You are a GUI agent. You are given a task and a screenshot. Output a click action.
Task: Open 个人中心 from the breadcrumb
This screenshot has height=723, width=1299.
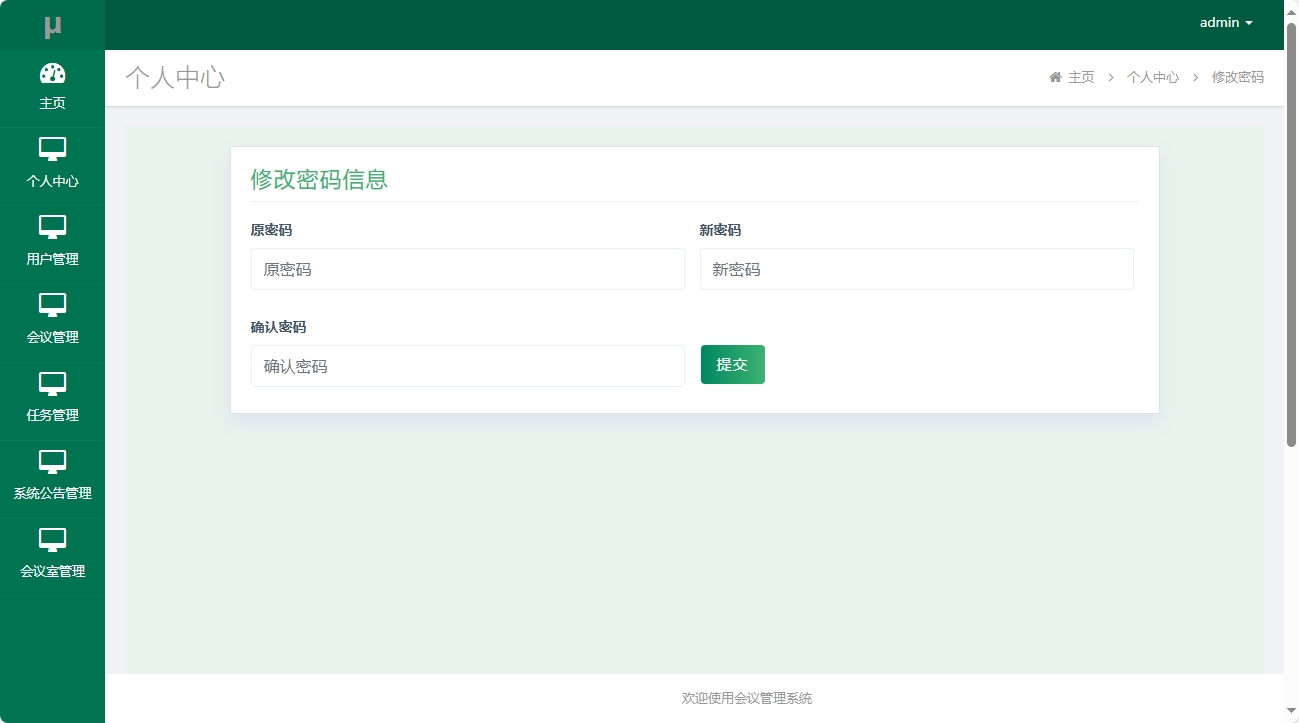[1152, 76]
